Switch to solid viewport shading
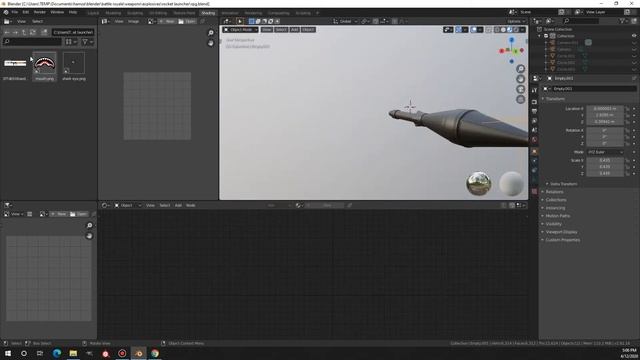640x360 pixels. pyautogui.click(x=503, y=30)
